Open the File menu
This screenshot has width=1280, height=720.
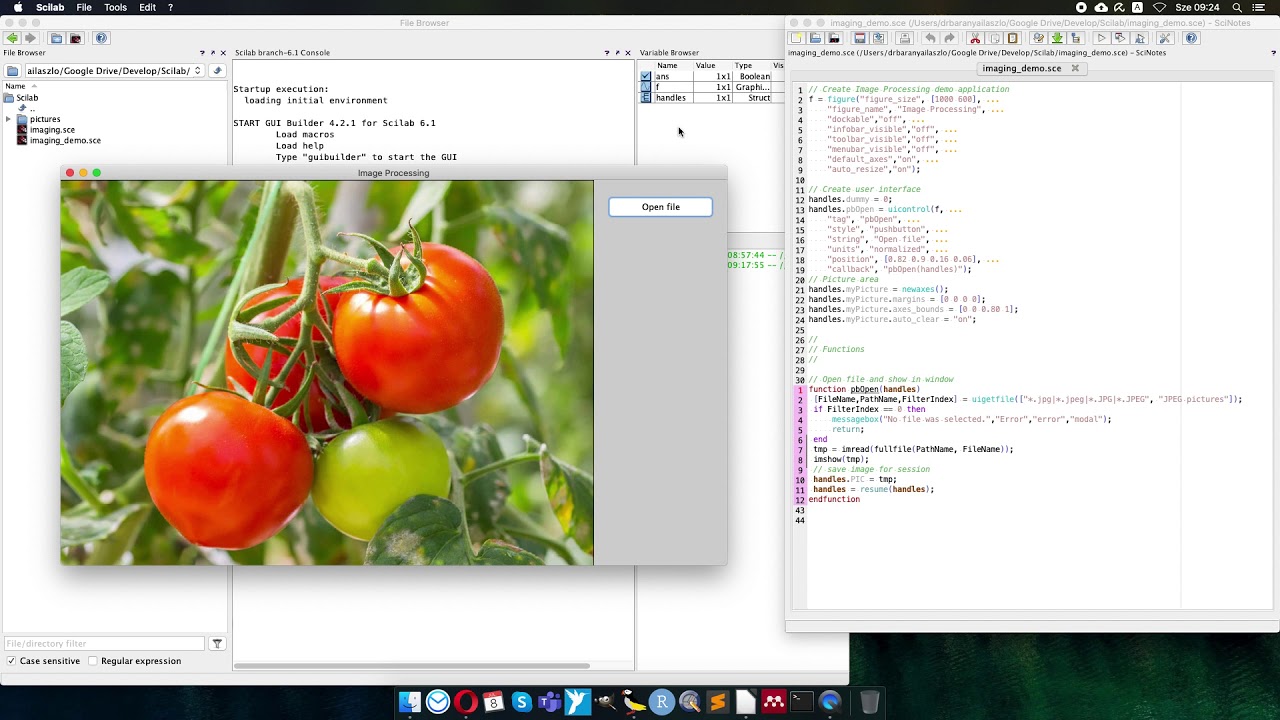[x=84, y=7]
